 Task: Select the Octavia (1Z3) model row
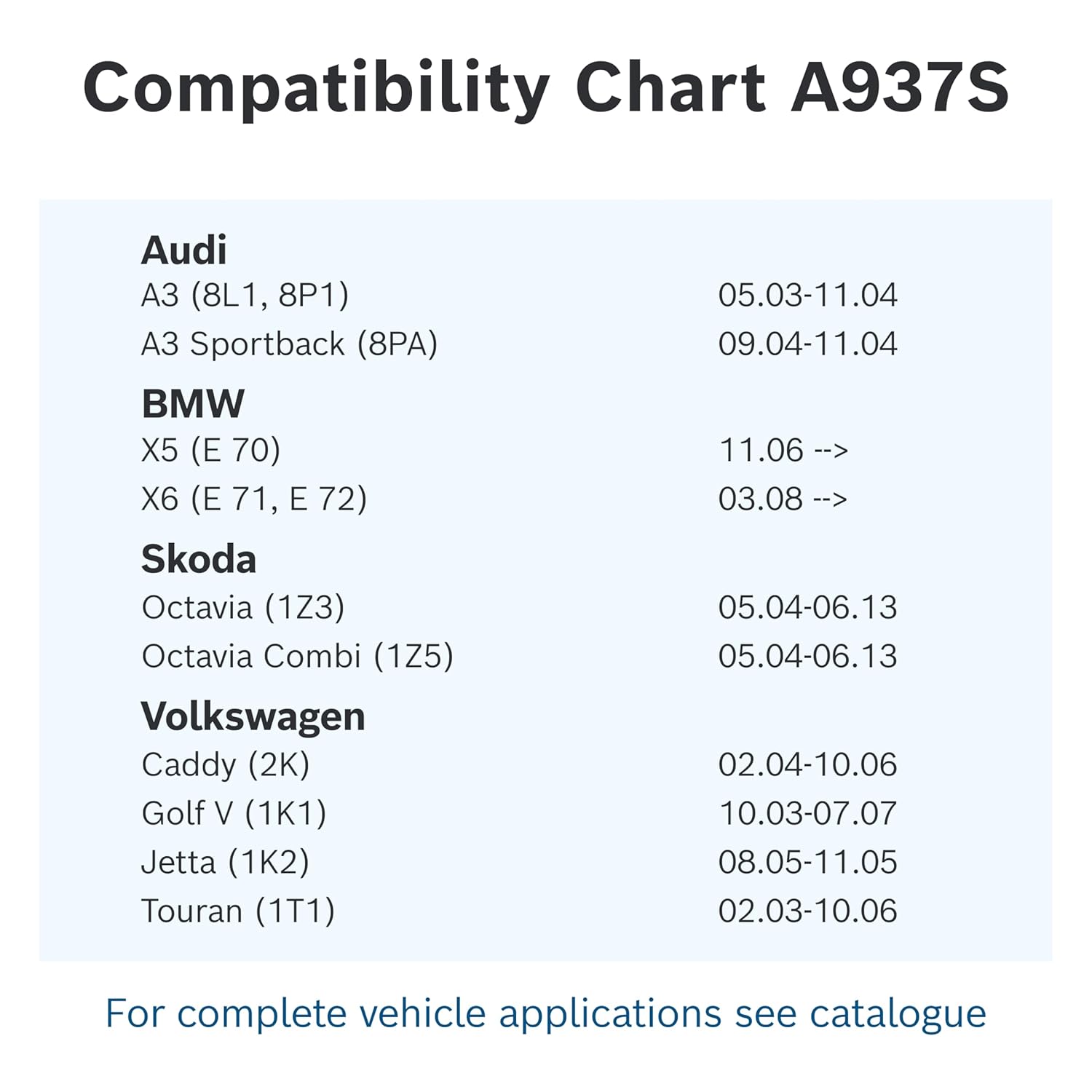pos(242,608)
